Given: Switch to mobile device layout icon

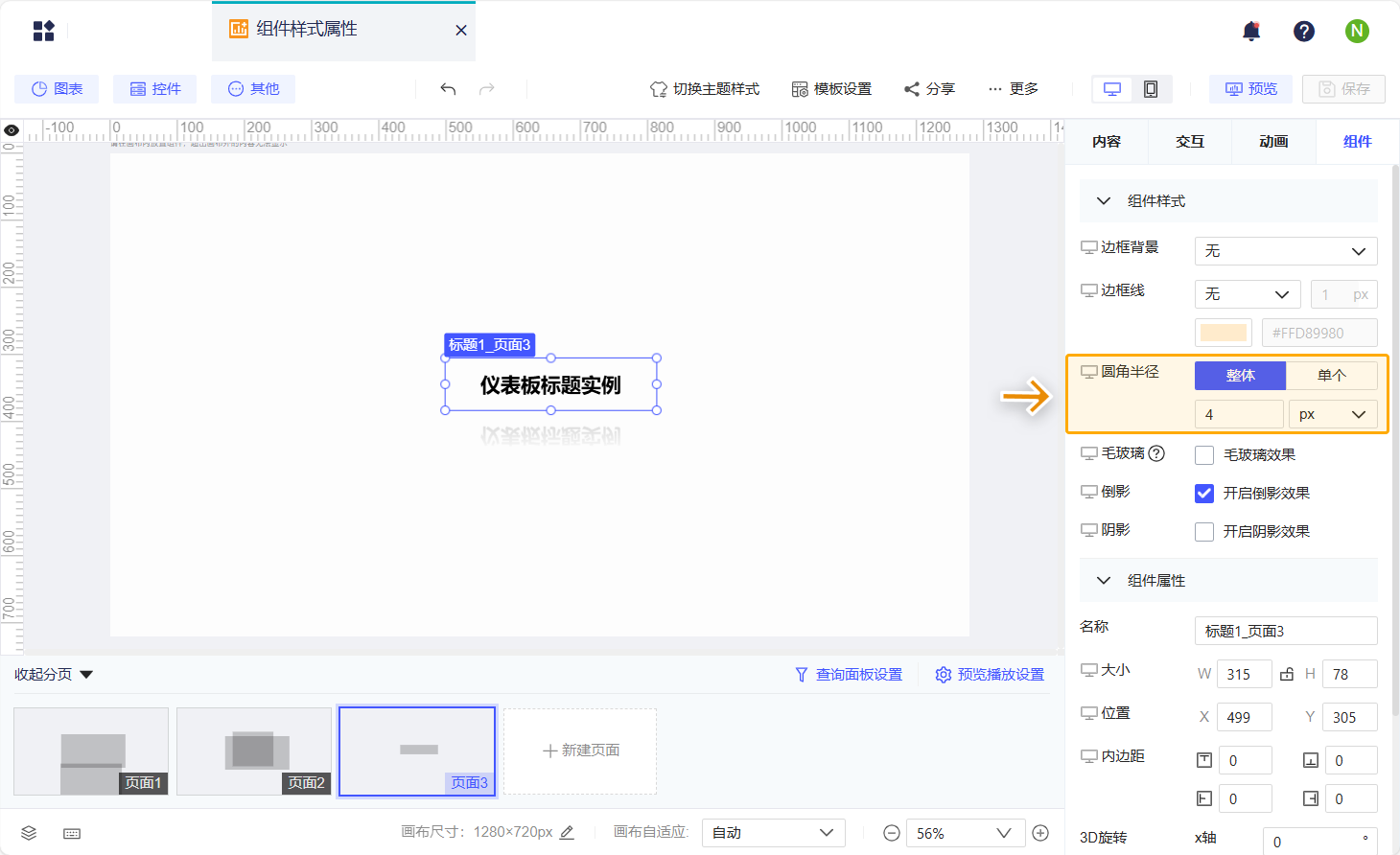Looking at the screenshot, I should click(1151, 89).
